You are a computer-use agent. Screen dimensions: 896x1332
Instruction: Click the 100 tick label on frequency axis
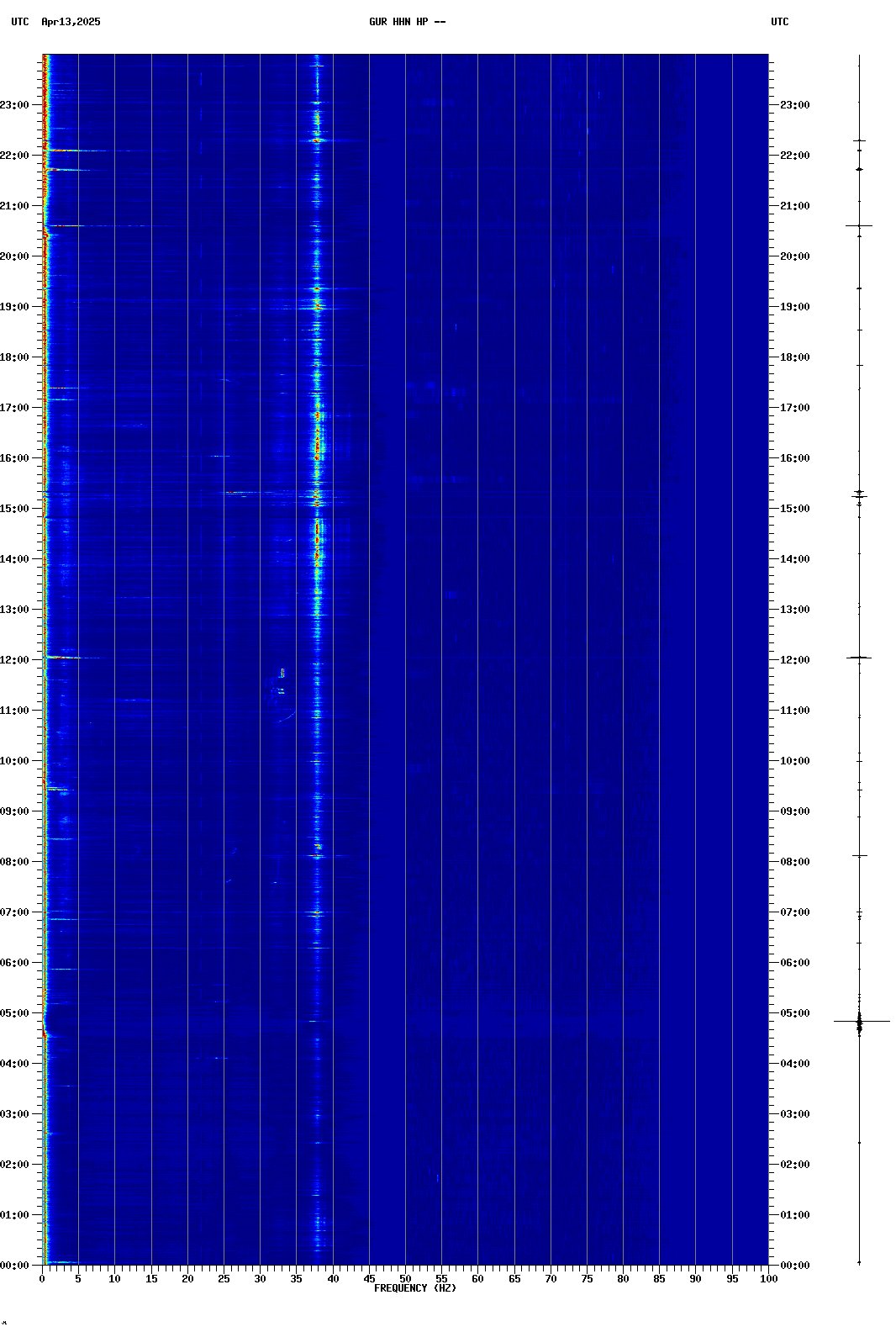pyautogui.click(x=768, y=1279)
